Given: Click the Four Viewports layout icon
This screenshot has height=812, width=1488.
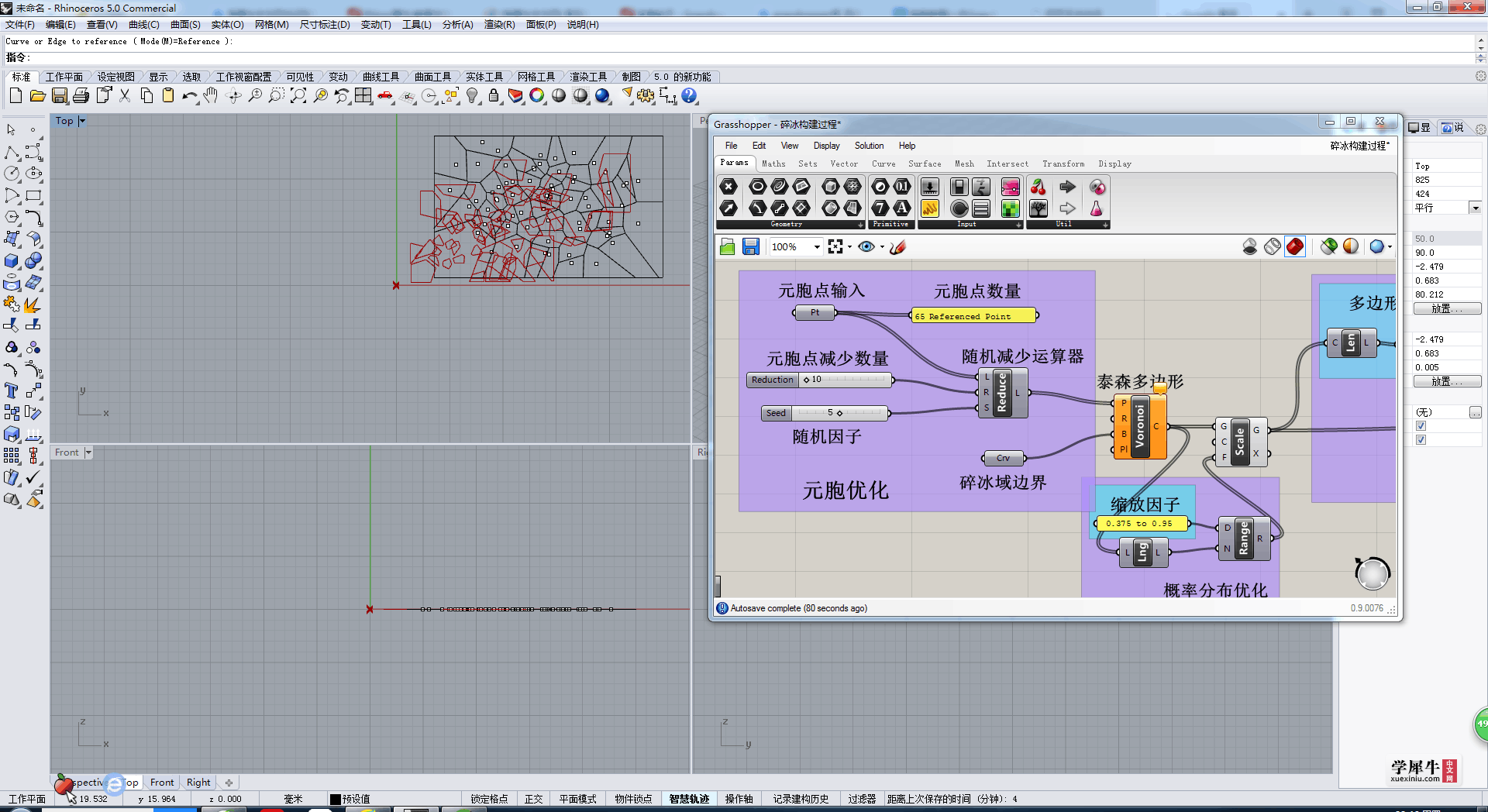Looking at the screenshot, I should (x=363, y=96).
